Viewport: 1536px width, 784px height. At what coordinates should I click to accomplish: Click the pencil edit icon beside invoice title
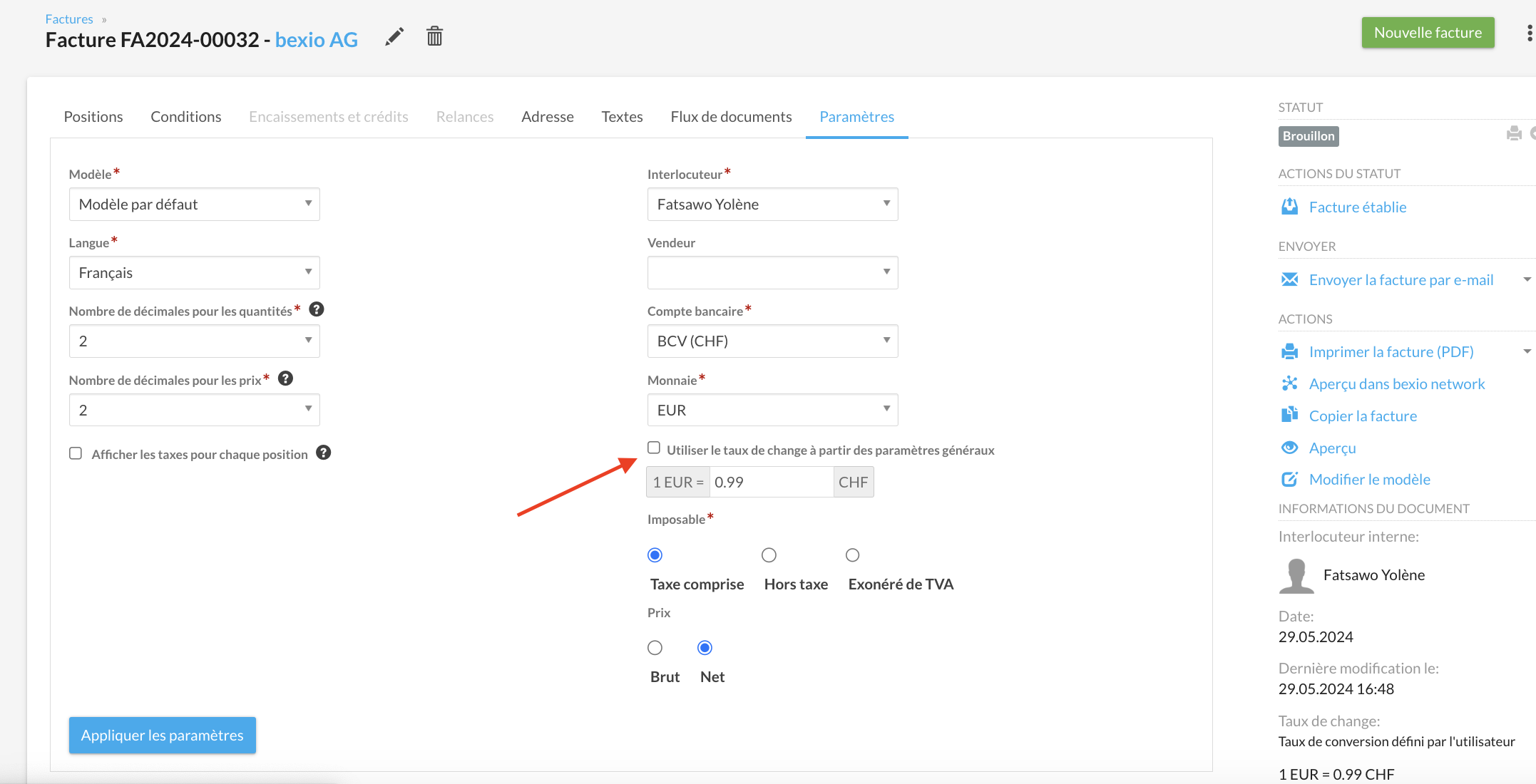(394, 37)
